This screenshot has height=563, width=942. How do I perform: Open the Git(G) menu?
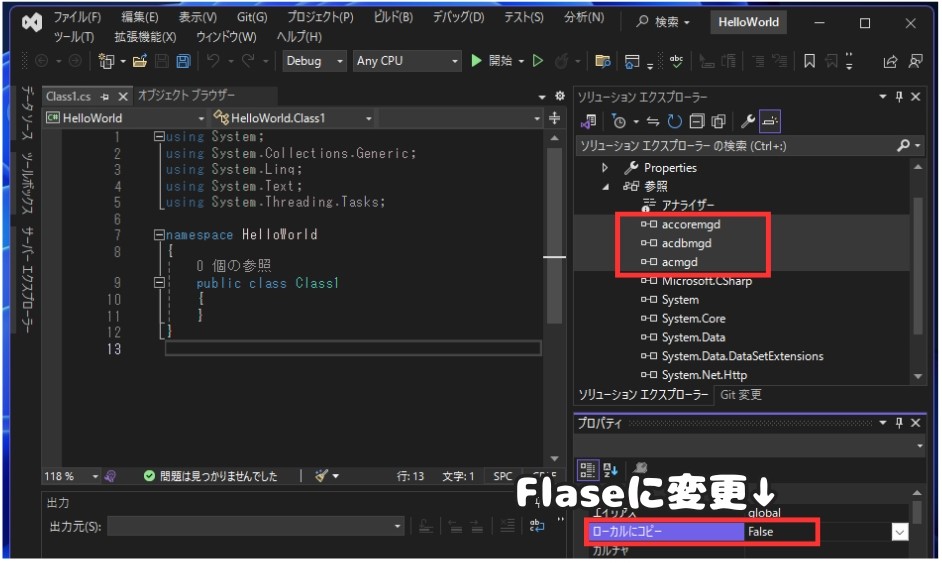(x=252, y=17)
